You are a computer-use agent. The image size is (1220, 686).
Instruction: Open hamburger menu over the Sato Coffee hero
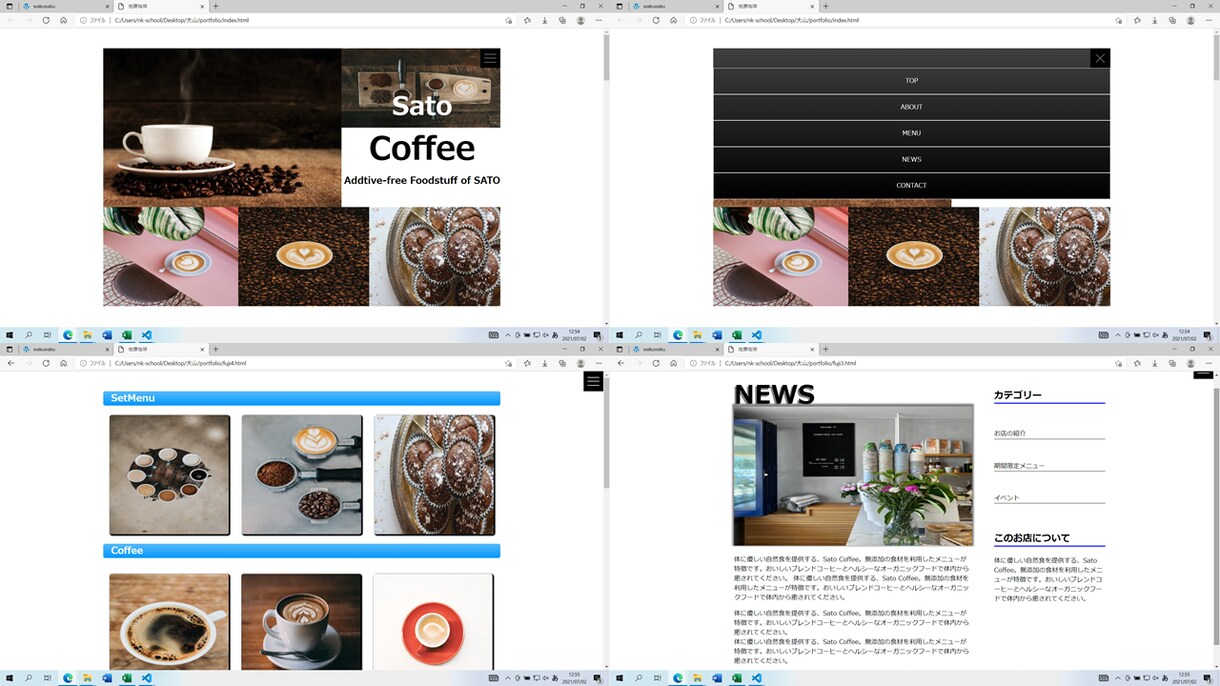(x=490, y=58)
